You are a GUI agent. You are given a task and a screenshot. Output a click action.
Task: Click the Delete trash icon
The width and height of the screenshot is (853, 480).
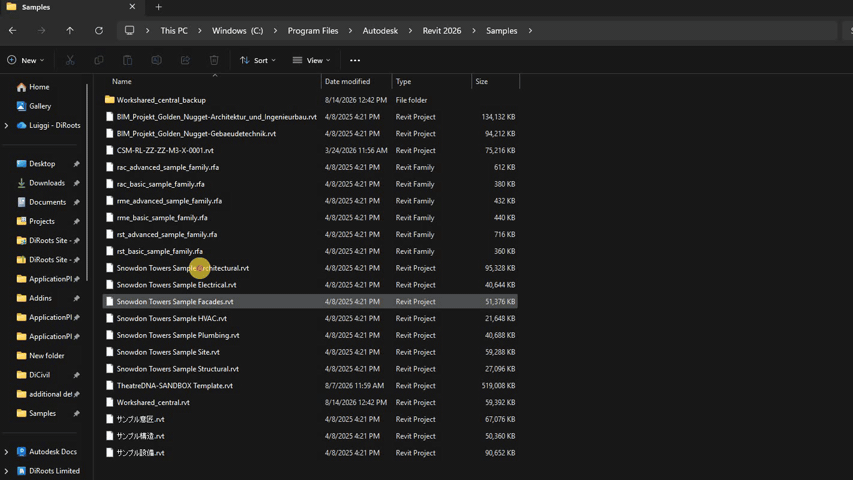pyautogui.click(x=214, y=60)
